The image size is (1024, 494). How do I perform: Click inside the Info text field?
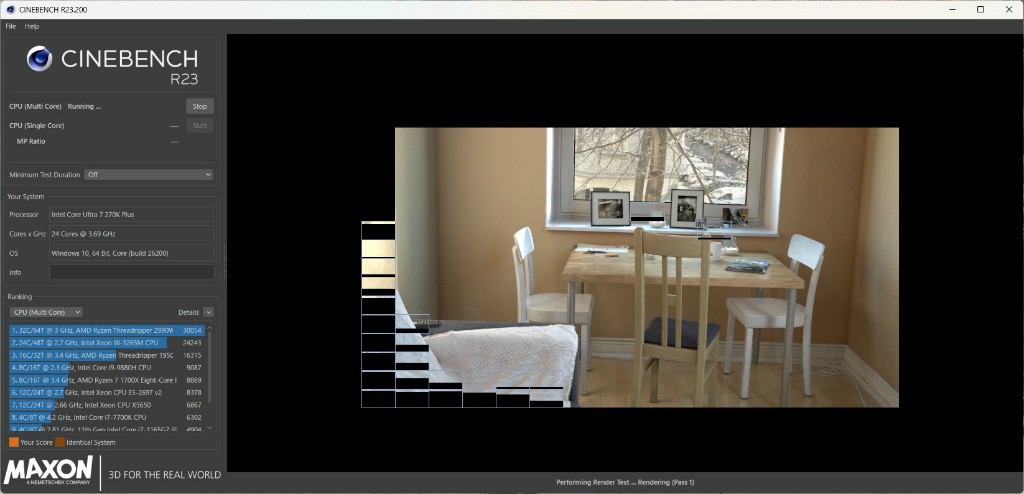coord(131,272)
